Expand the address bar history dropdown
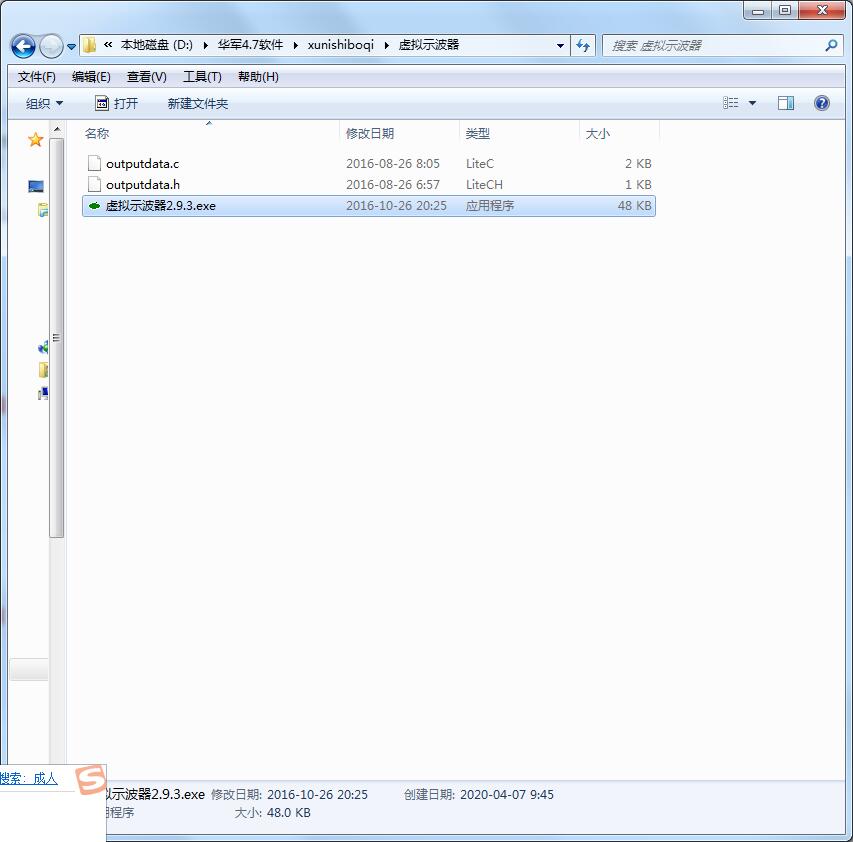Image resolution: width=853 pixels, height=842 pixels. point(560,46)
